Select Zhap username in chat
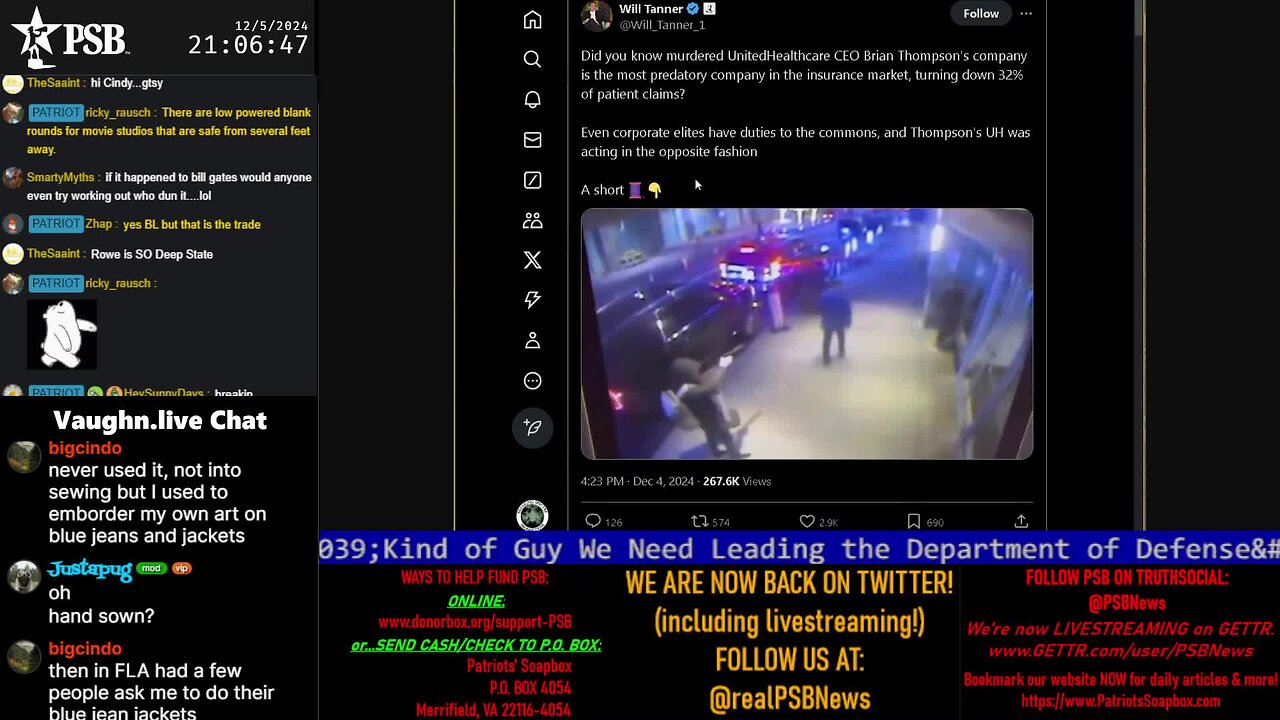1280x720 pixels. [101, 224]
